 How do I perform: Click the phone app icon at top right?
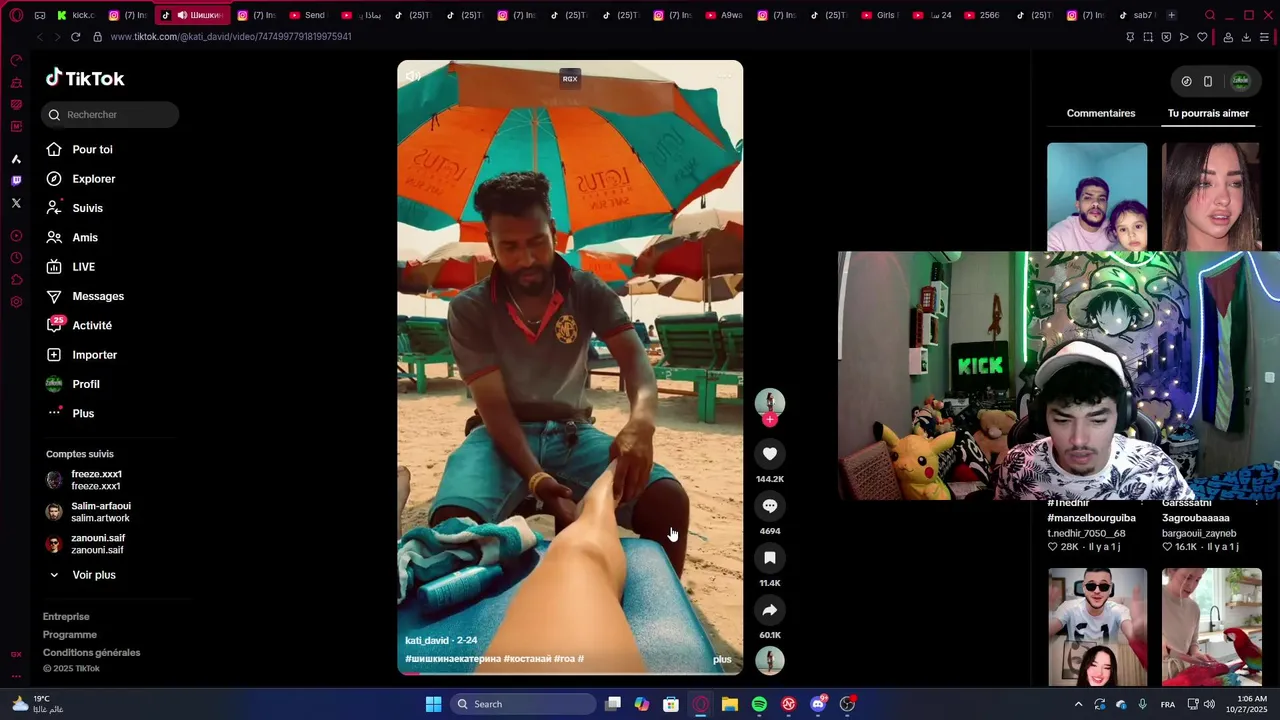pos(1208,81)
